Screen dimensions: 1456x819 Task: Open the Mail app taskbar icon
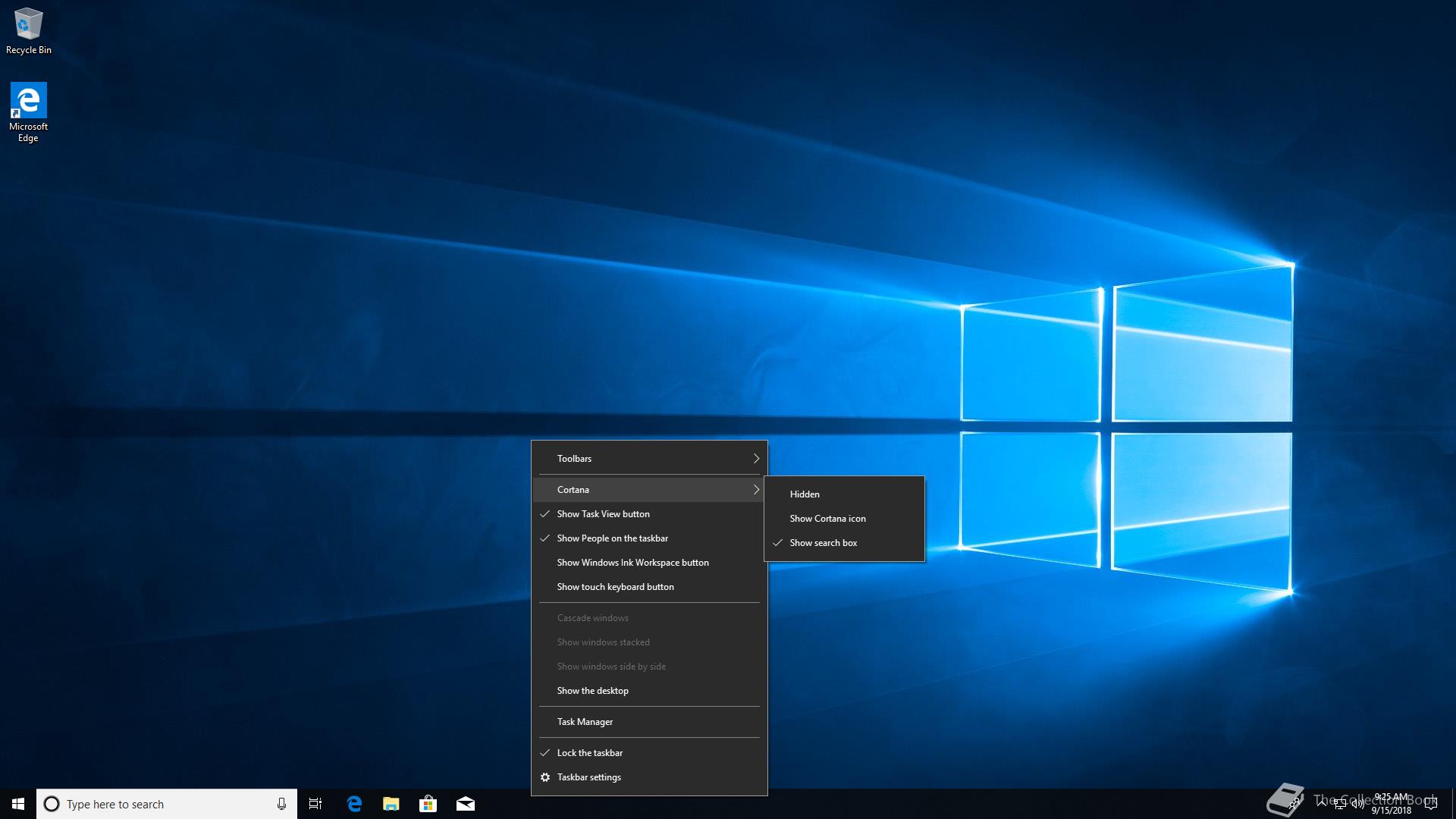(466, 804)
